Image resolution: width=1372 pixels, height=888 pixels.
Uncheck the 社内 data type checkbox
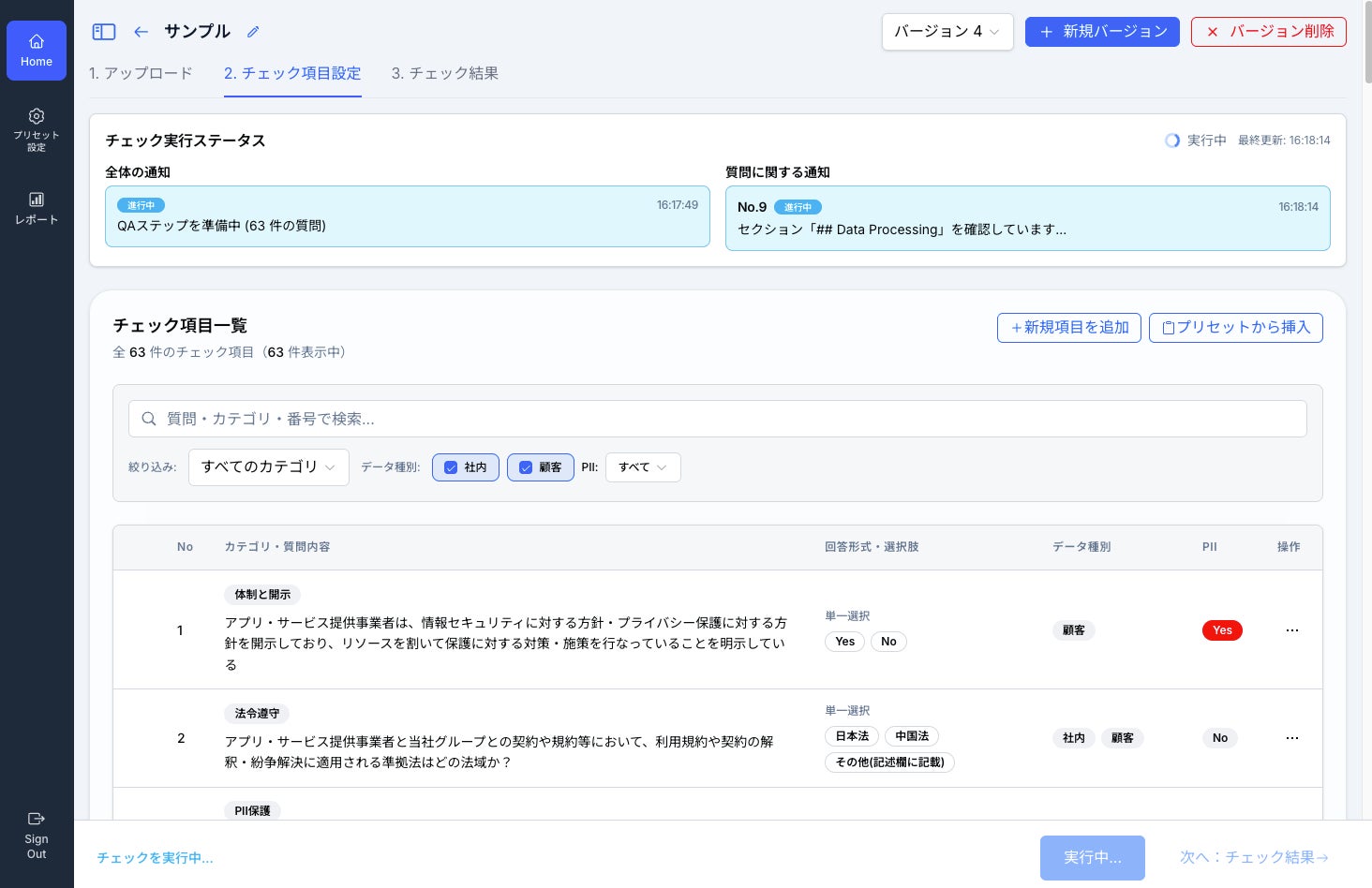pos(451,467)
